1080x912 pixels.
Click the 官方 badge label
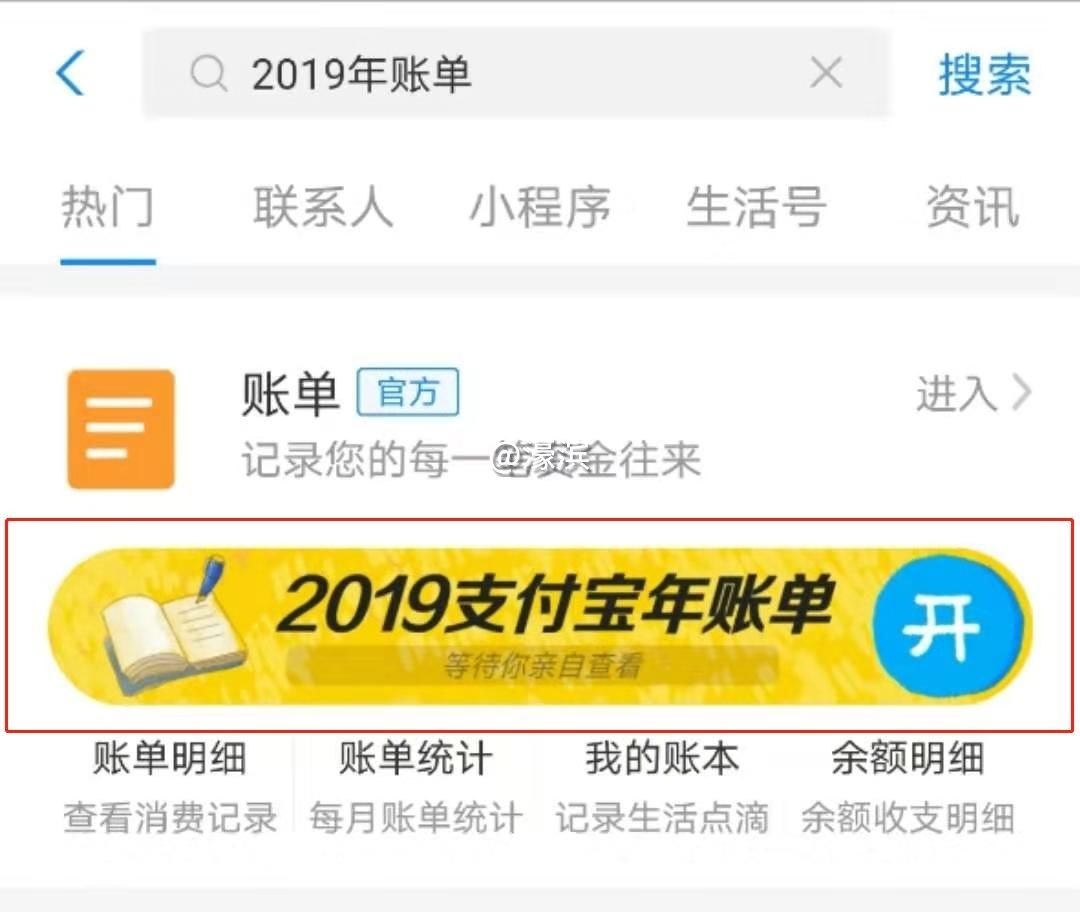pyautogui.click(x=408, y=393)
